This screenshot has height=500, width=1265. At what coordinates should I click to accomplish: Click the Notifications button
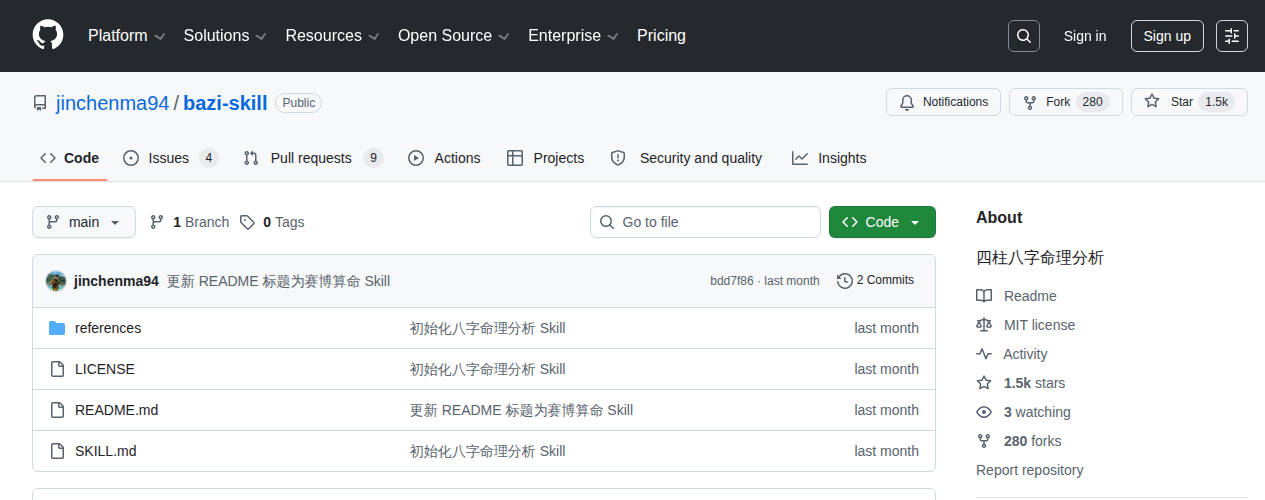(943, 102)
